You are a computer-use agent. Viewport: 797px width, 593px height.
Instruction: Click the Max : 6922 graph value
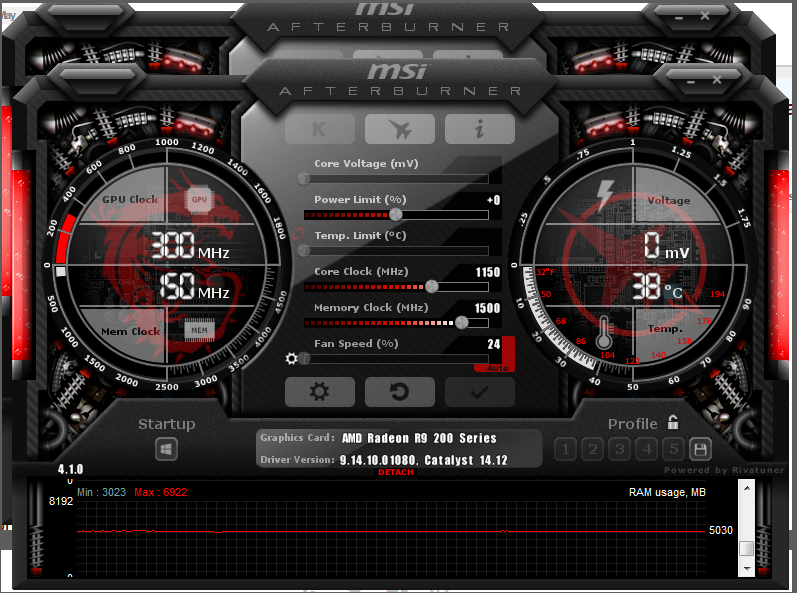161,492
